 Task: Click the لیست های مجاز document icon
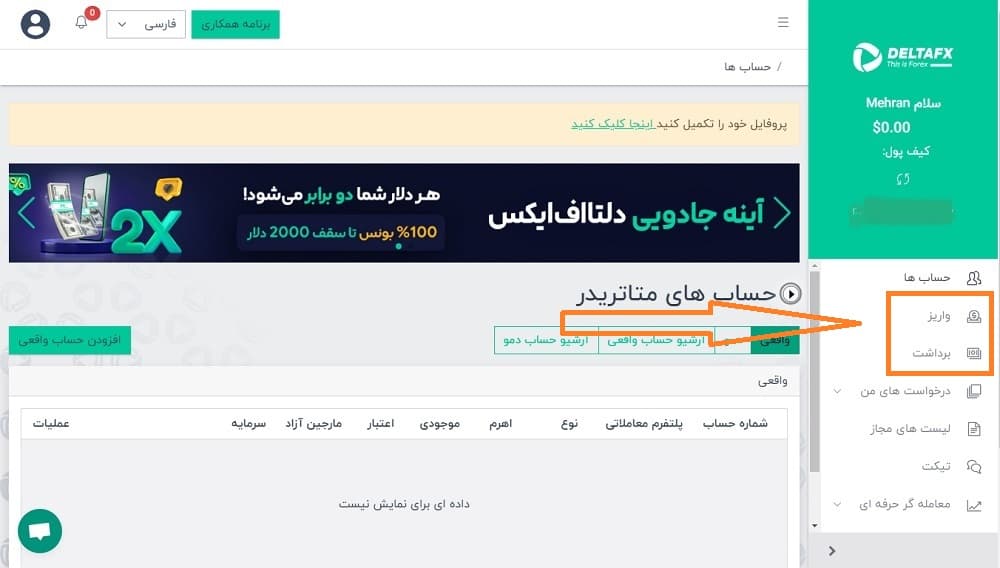click(x=974, y=428)
